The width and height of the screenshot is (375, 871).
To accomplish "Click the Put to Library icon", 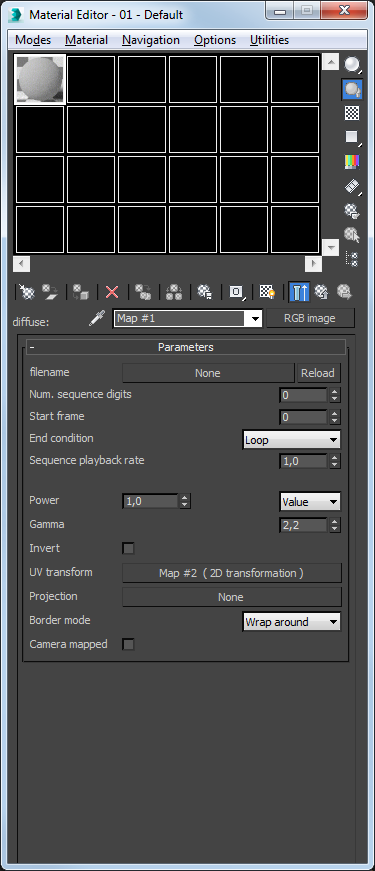I will coord(205,292).
